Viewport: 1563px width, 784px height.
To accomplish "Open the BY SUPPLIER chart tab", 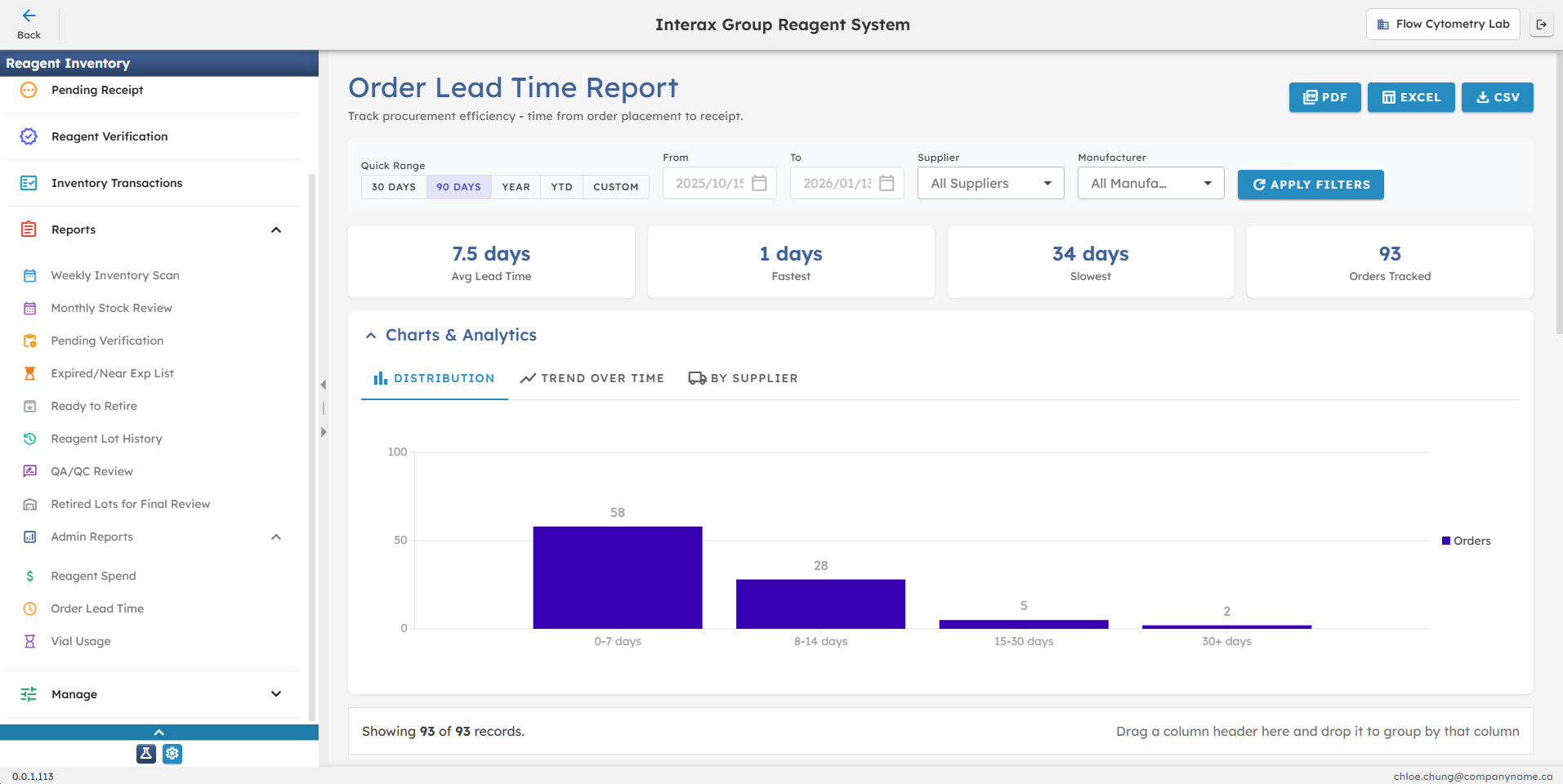I will (742, 377).
